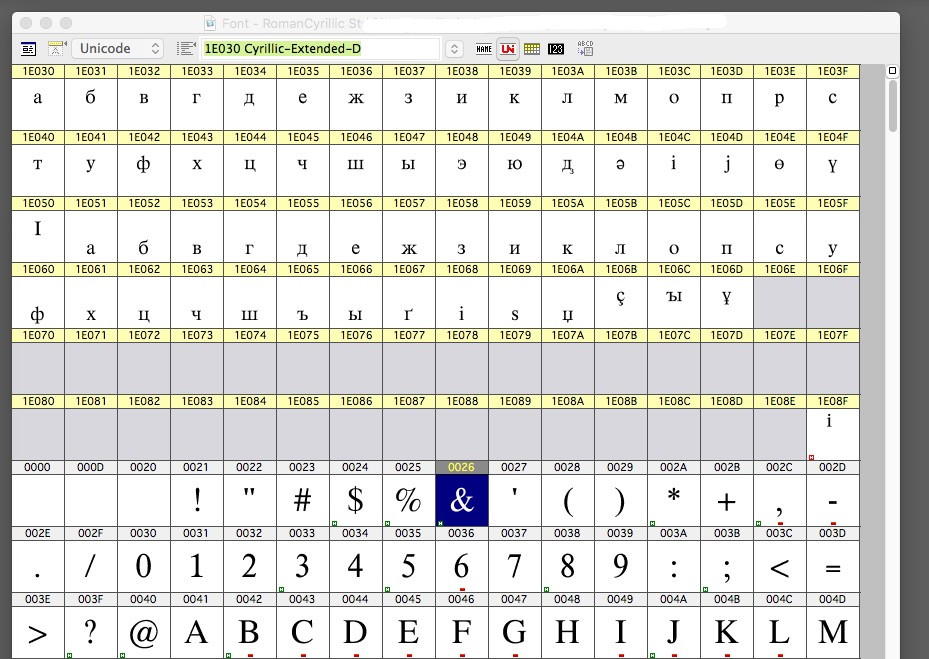
Task: Toggle NAME caption mode
Action: (484, 48)
